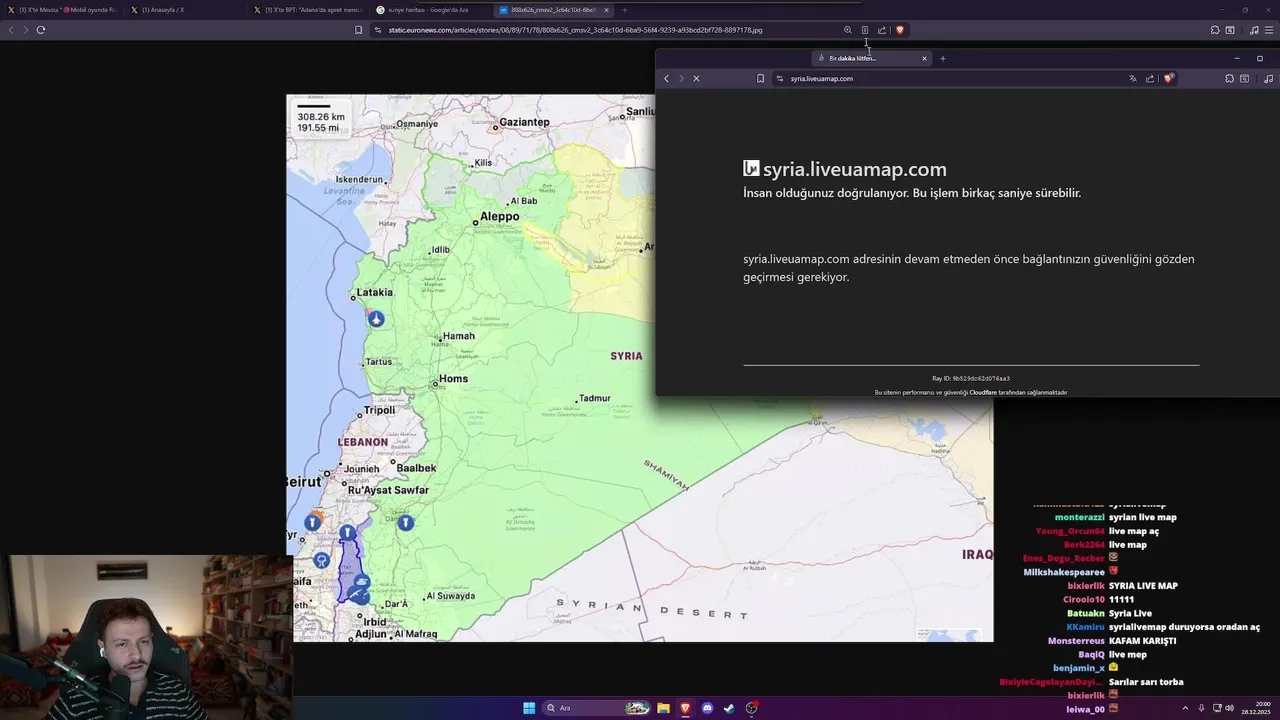
Task: Click chat username 'monterazzi'
Action: [x=1079, y=517]
